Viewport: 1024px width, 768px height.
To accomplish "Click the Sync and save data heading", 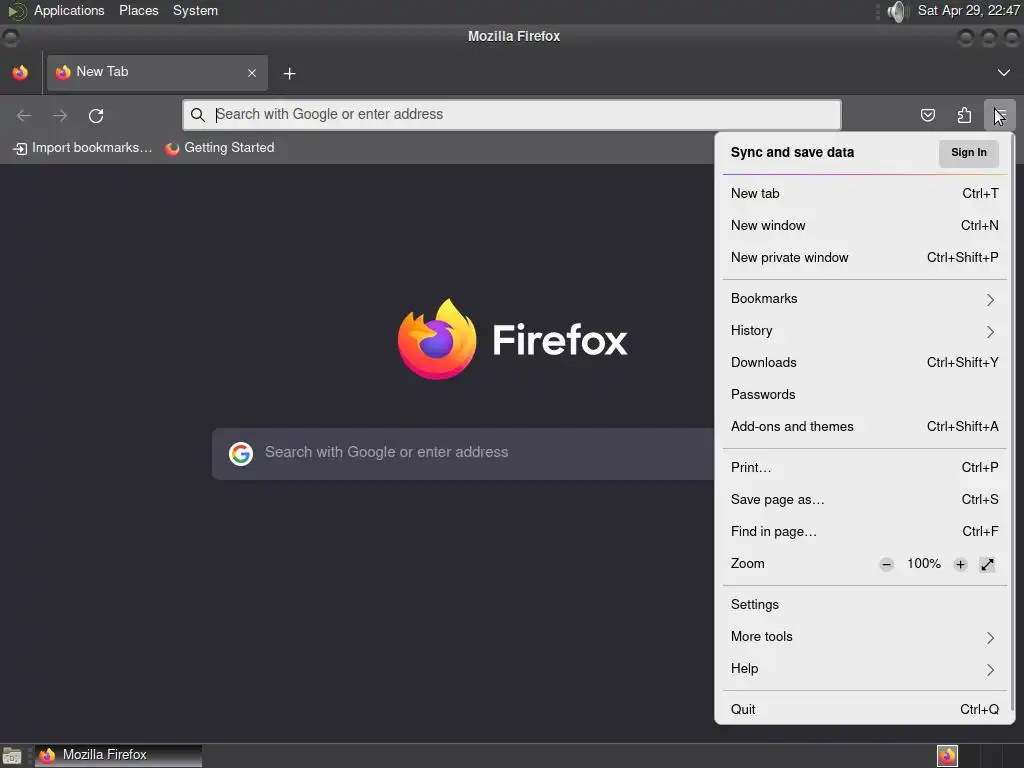I will coord(792,152).
